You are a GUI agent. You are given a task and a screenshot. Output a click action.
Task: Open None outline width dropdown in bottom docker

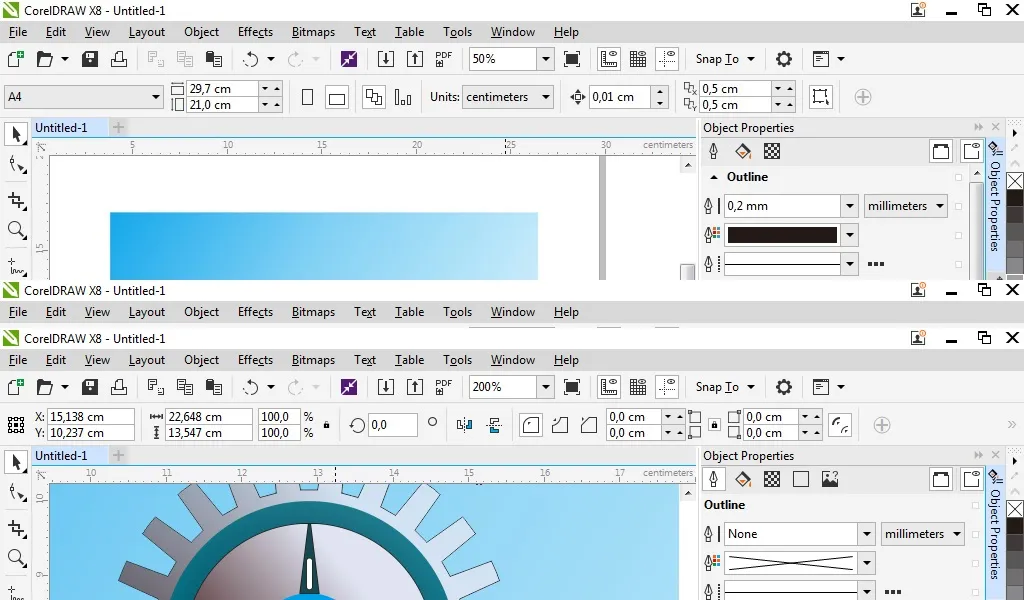(867, 533)
